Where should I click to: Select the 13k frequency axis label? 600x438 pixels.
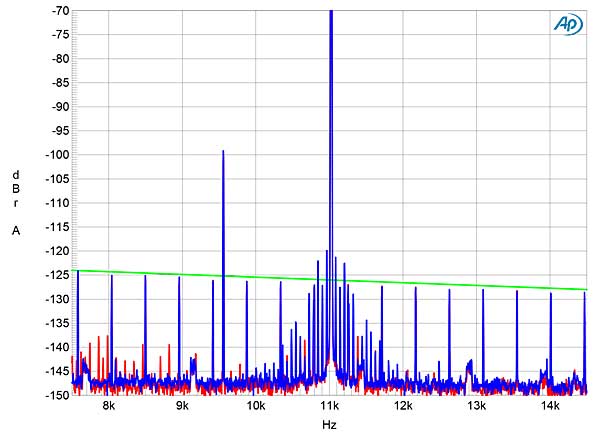click(x=477, y=407)
